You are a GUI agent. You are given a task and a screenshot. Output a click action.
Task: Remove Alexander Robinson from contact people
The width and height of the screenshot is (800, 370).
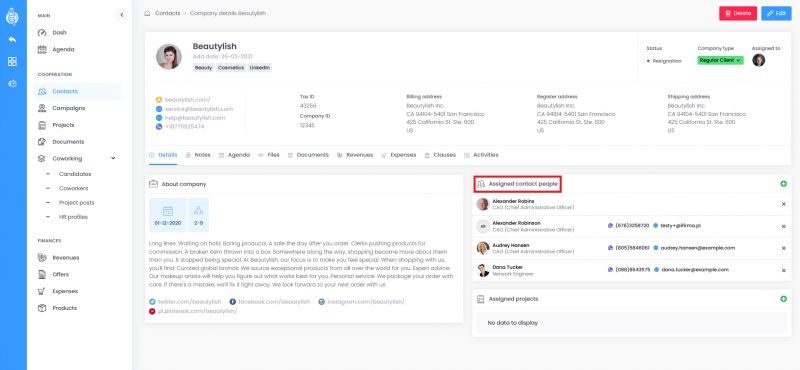tap(784, 226)
